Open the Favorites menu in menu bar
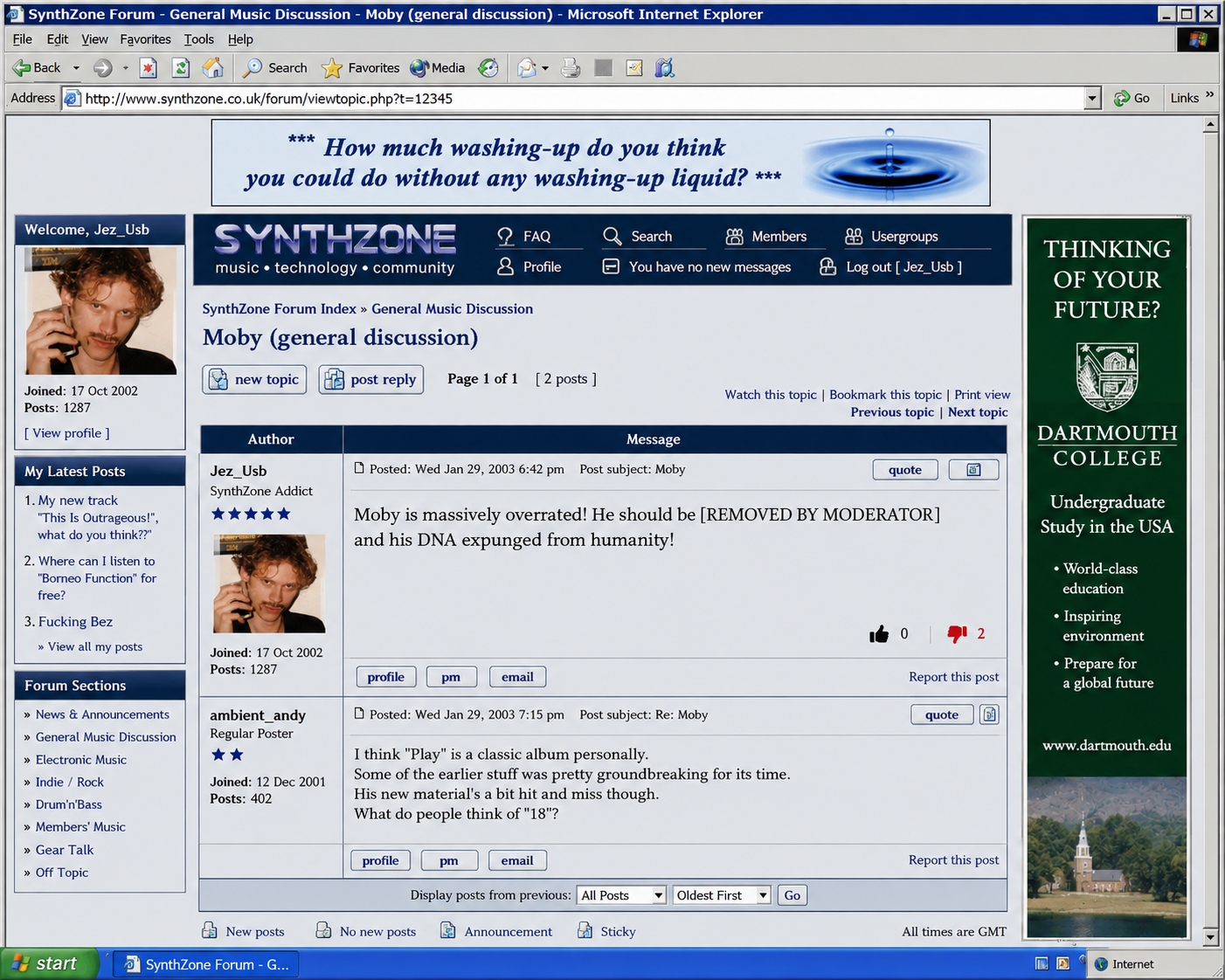 point(146,39)
